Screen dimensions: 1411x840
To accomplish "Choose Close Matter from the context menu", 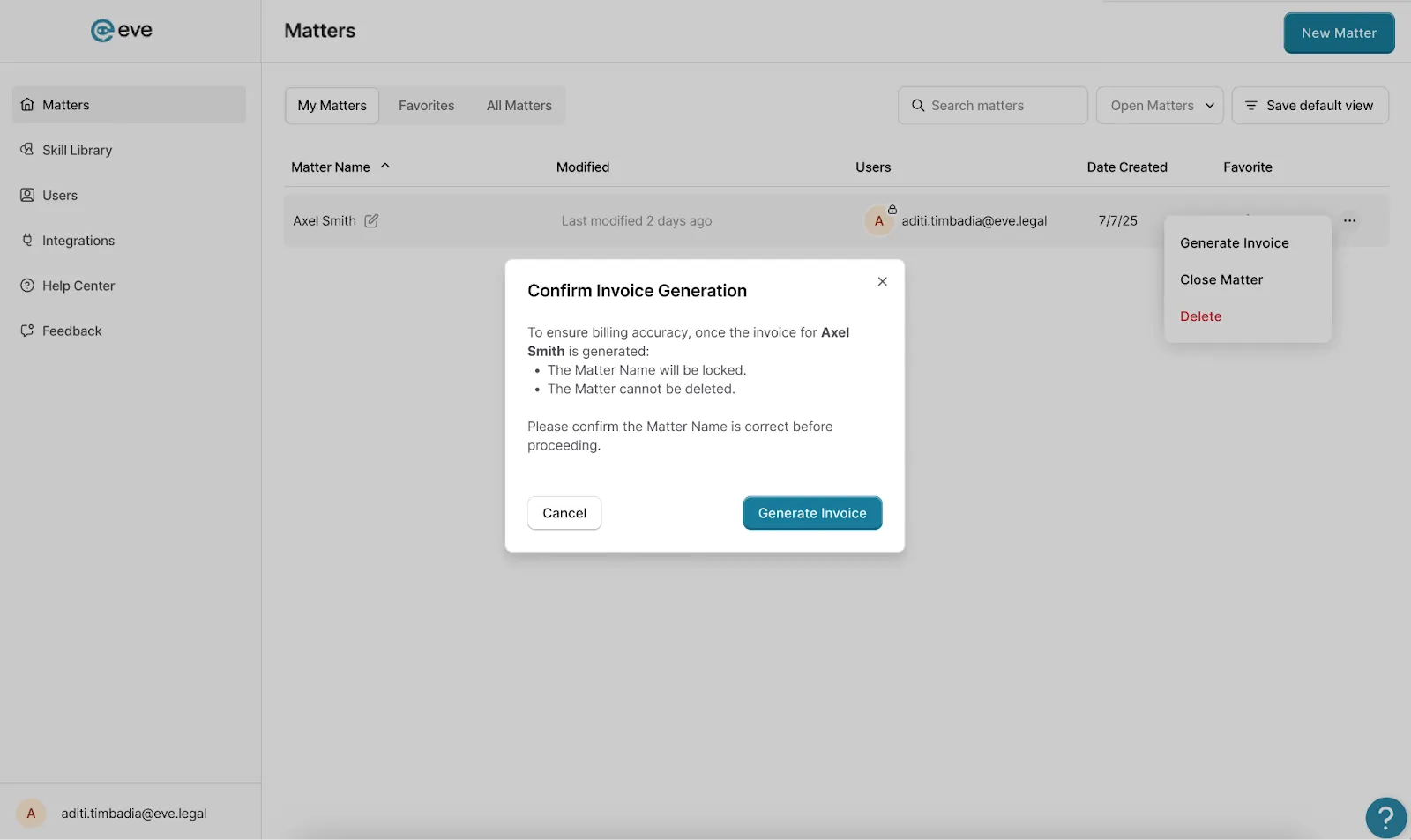I will pos(1221,279).
